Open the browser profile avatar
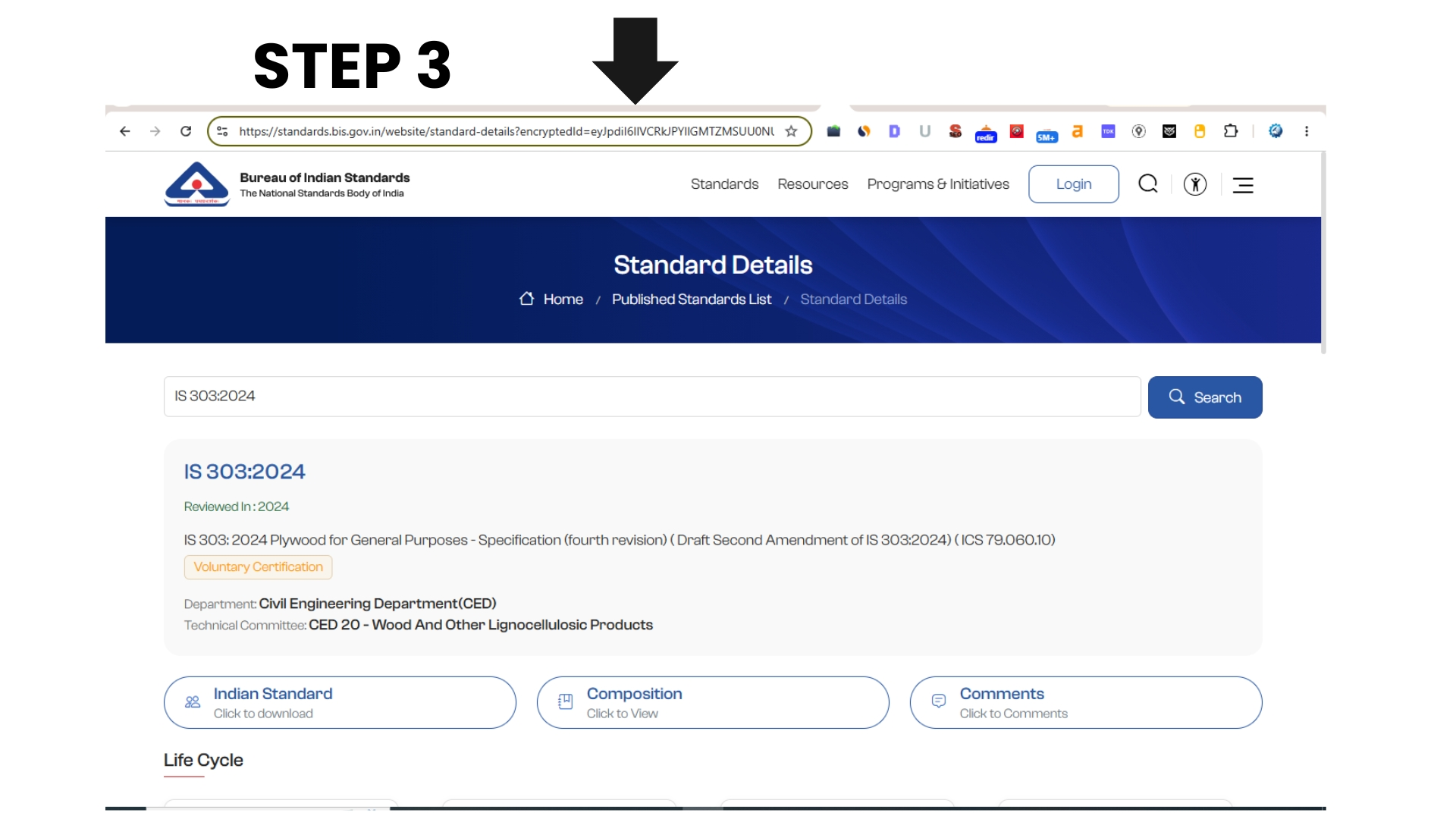 pyautogui.click(x=1276, y=131)
